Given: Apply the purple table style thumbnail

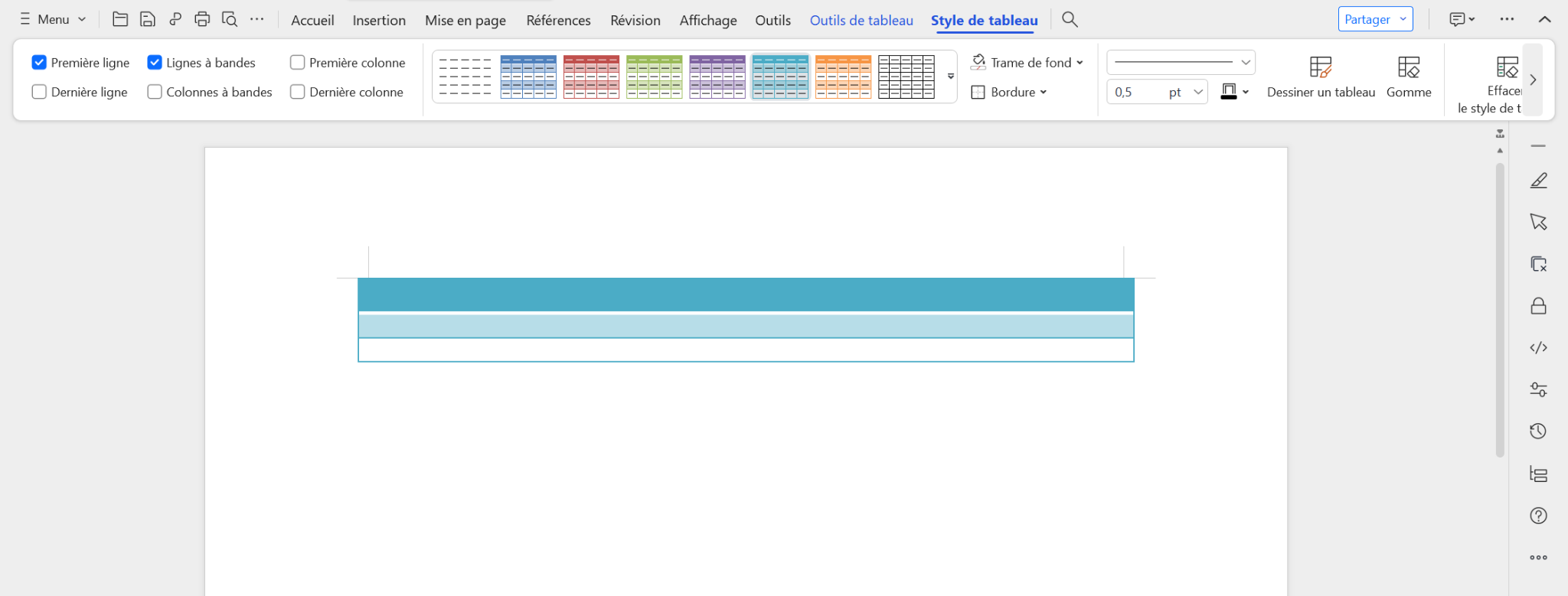Looking at the screenshot, I should point(717,77).
